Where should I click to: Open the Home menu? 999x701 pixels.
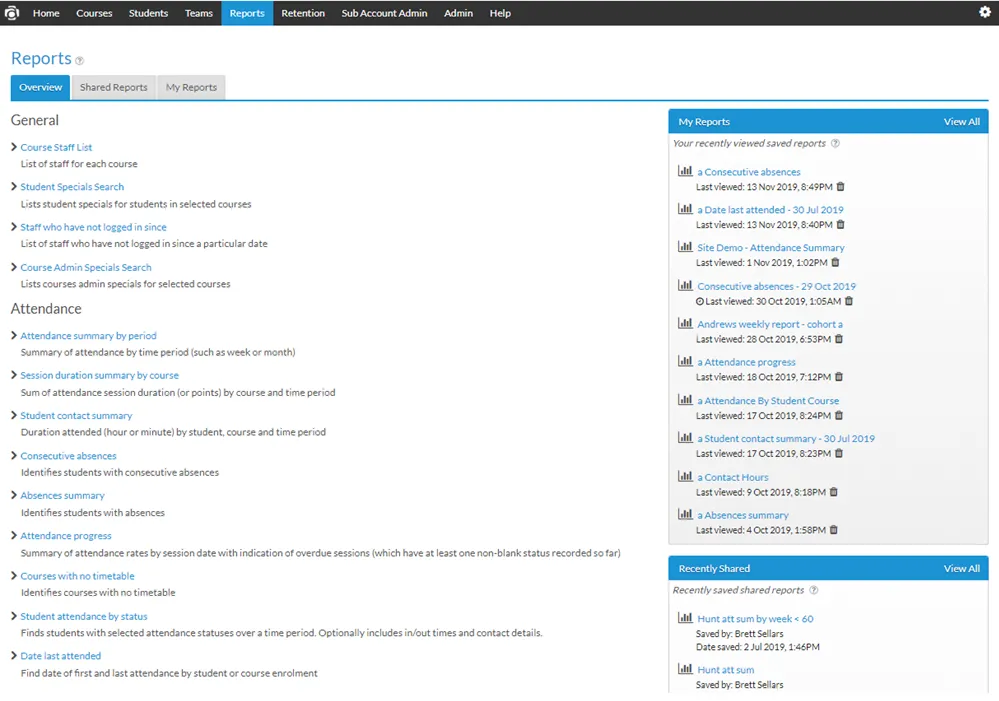(x=46, y=13)
